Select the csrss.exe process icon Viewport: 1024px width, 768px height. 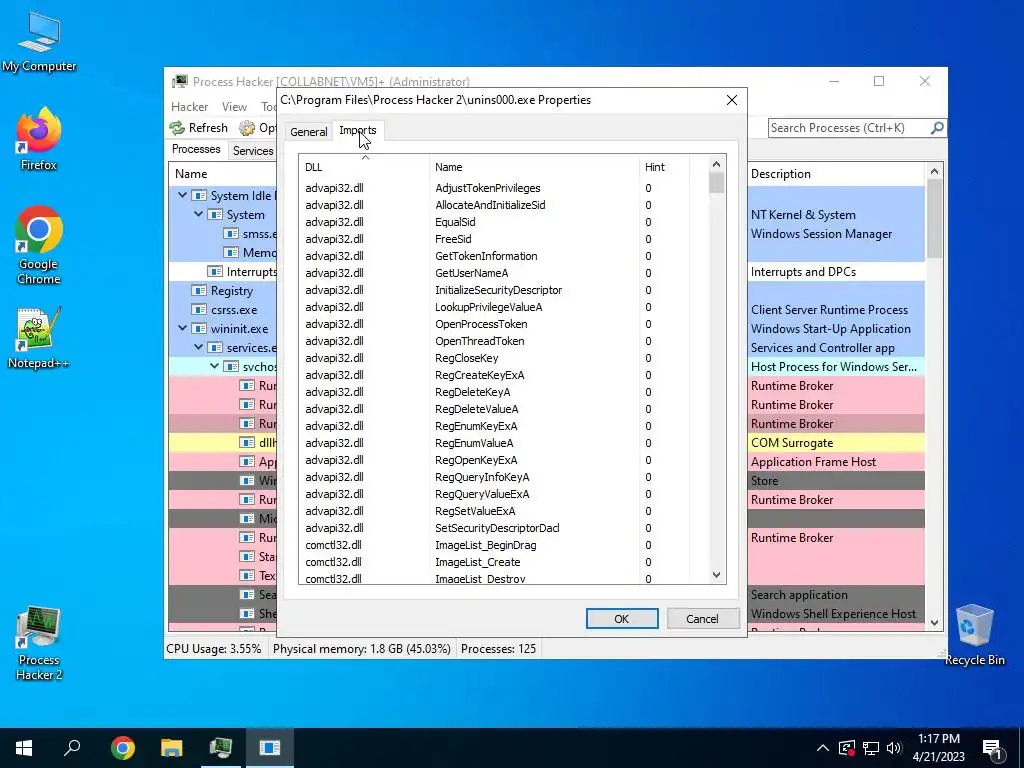[x=199, y=310]
